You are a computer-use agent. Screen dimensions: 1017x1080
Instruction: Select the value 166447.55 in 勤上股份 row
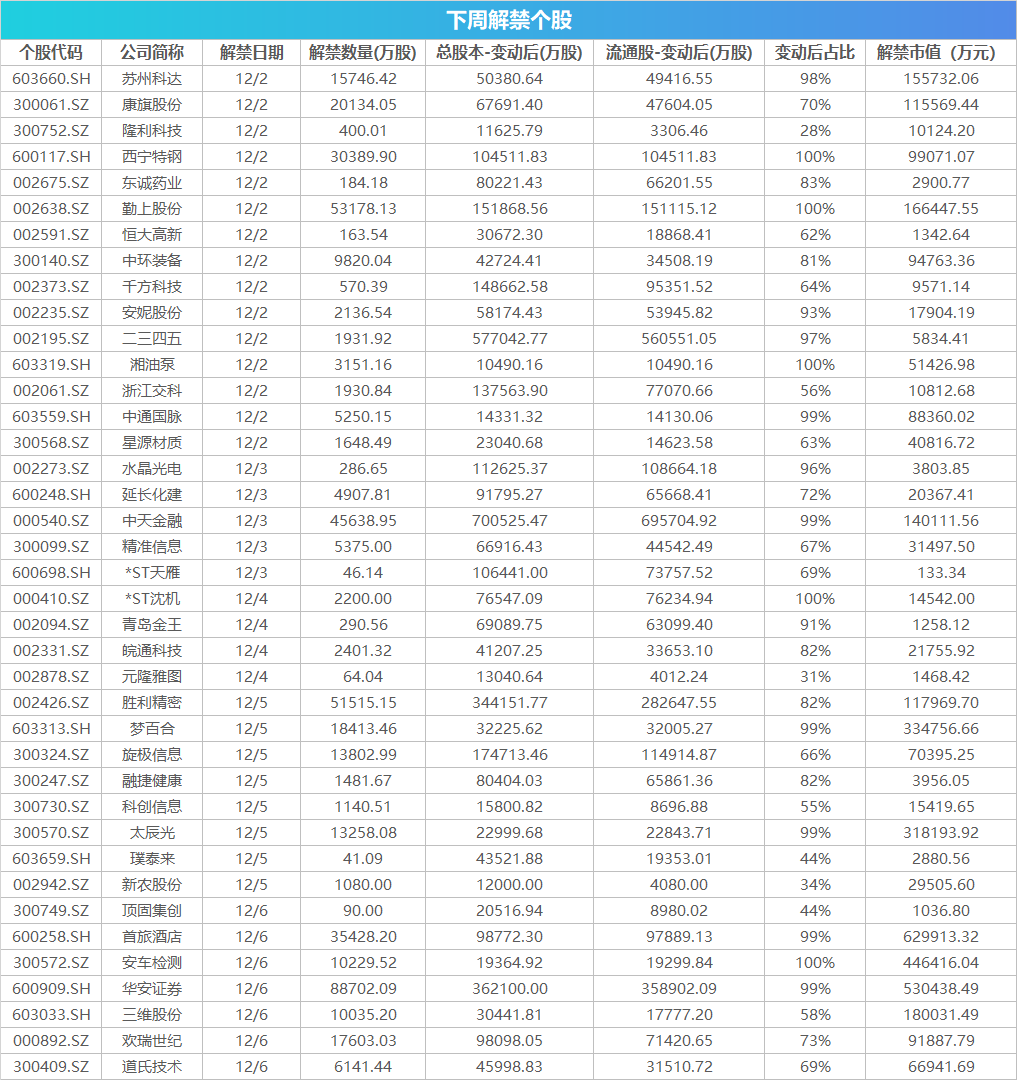point(941,209)
